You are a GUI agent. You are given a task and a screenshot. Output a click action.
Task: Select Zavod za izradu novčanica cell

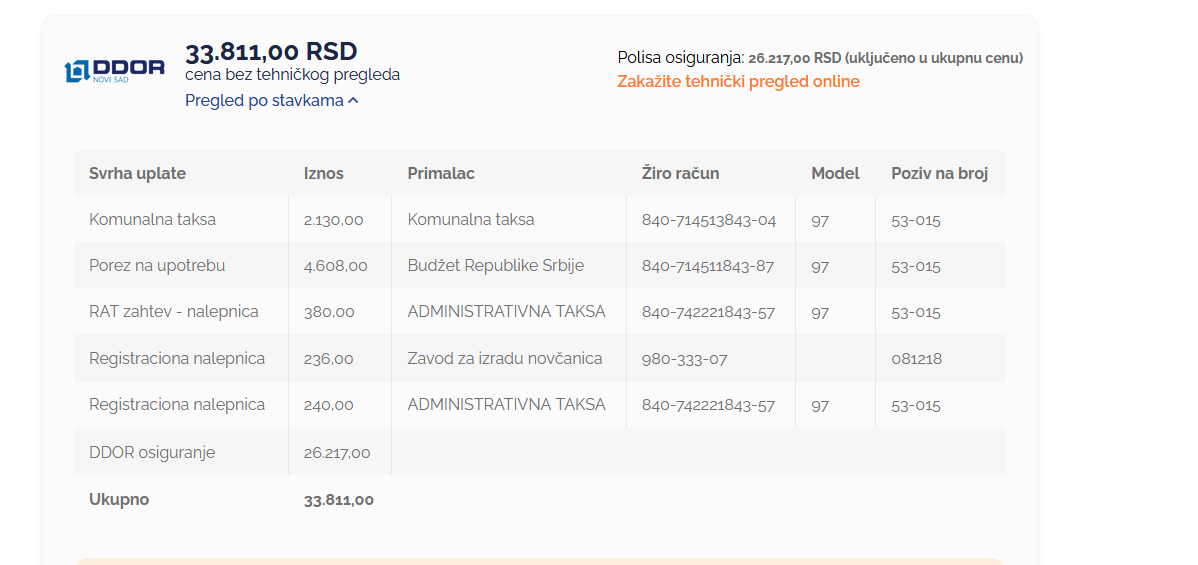pyautogui.click(x=505, y=358)
